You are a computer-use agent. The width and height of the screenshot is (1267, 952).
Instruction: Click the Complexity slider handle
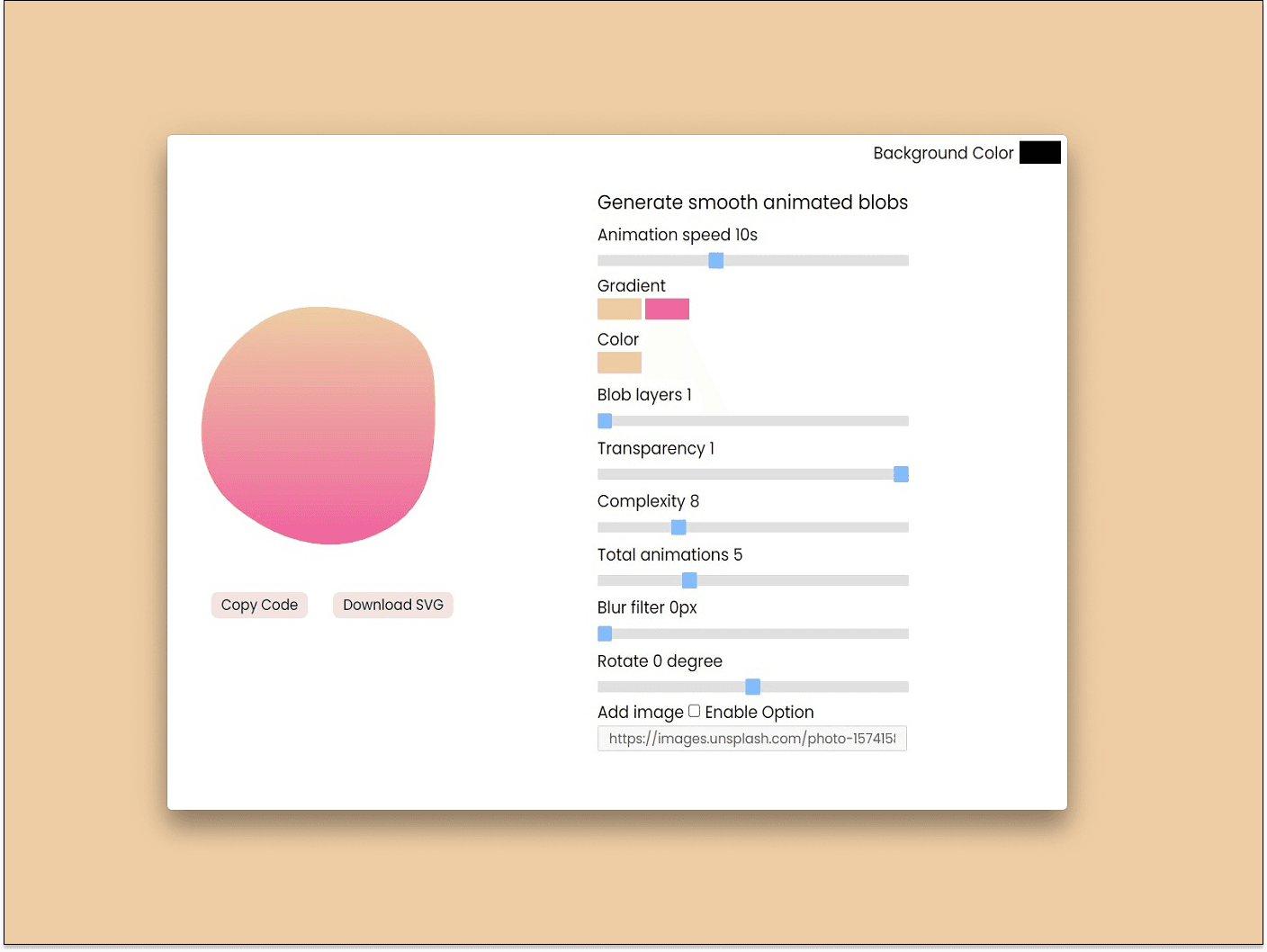(x=678, y=526)
